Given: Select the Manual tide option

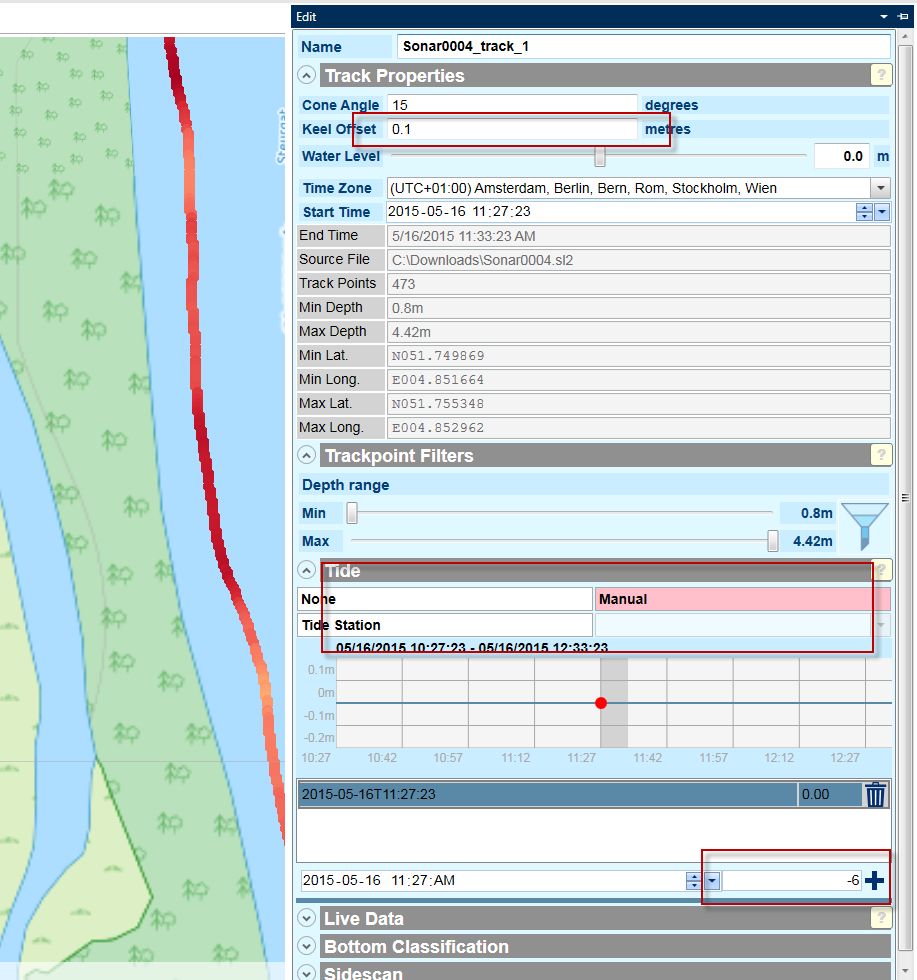Looking at the screenshot, I should click(x=742, y=599).
